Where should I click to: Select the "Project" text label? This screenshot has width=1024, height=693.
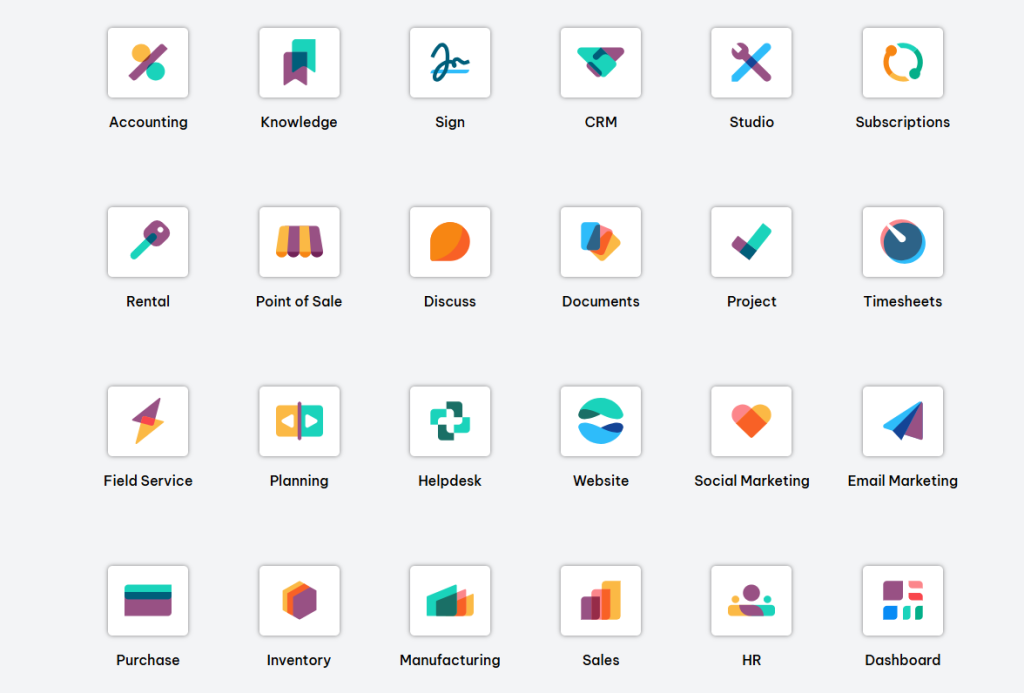752,301
